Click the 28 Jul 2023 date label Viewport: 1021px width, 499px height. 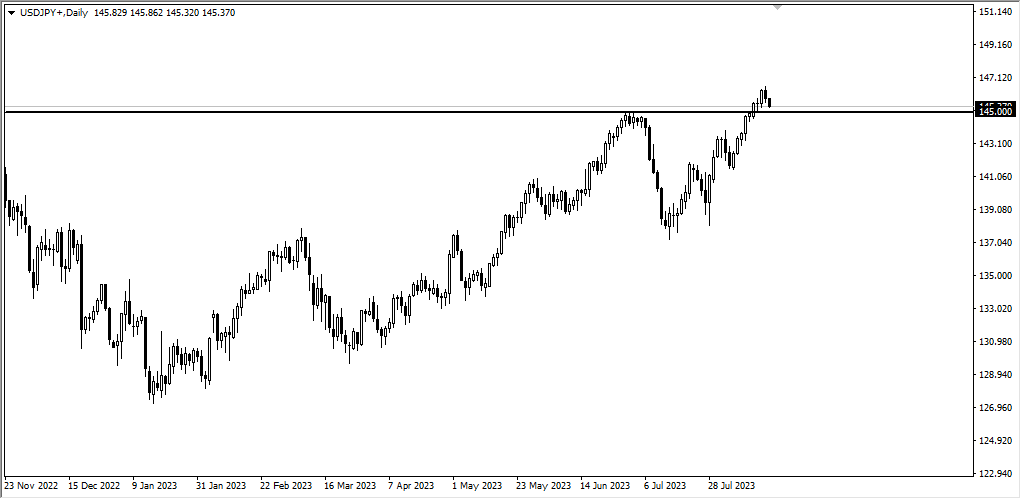[732, 487]
